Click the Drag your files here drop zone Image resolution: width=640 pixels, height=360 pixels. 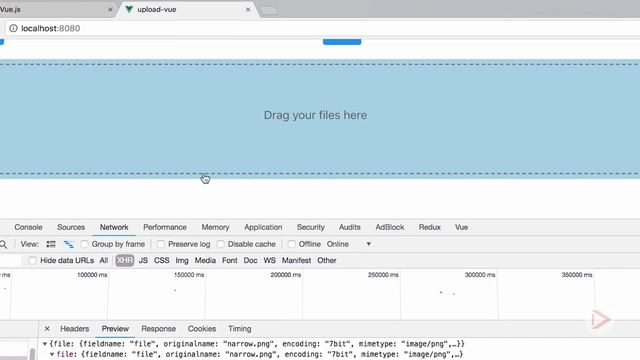[x=320, y=119]
